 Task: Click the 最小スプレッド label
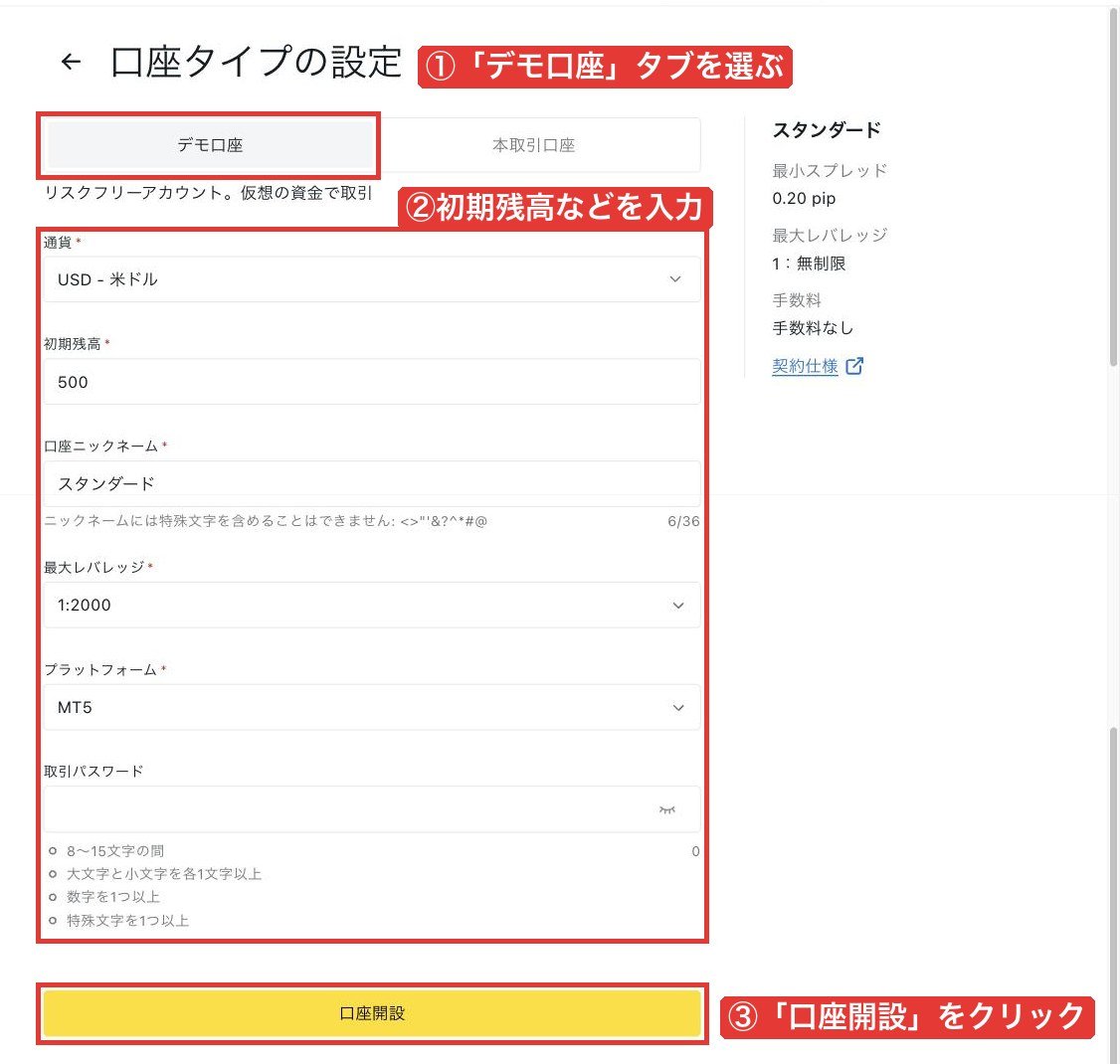point(830,171)
